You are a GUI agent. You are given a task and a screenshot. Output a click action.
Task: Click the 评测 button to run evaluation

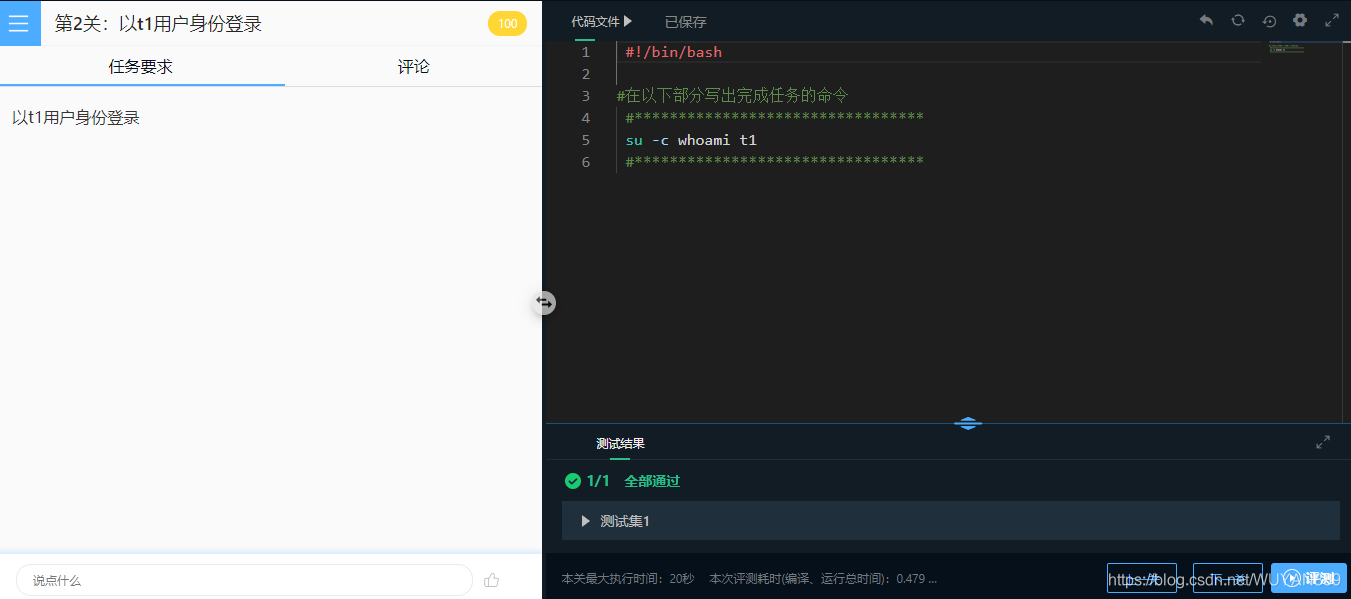1308,577
